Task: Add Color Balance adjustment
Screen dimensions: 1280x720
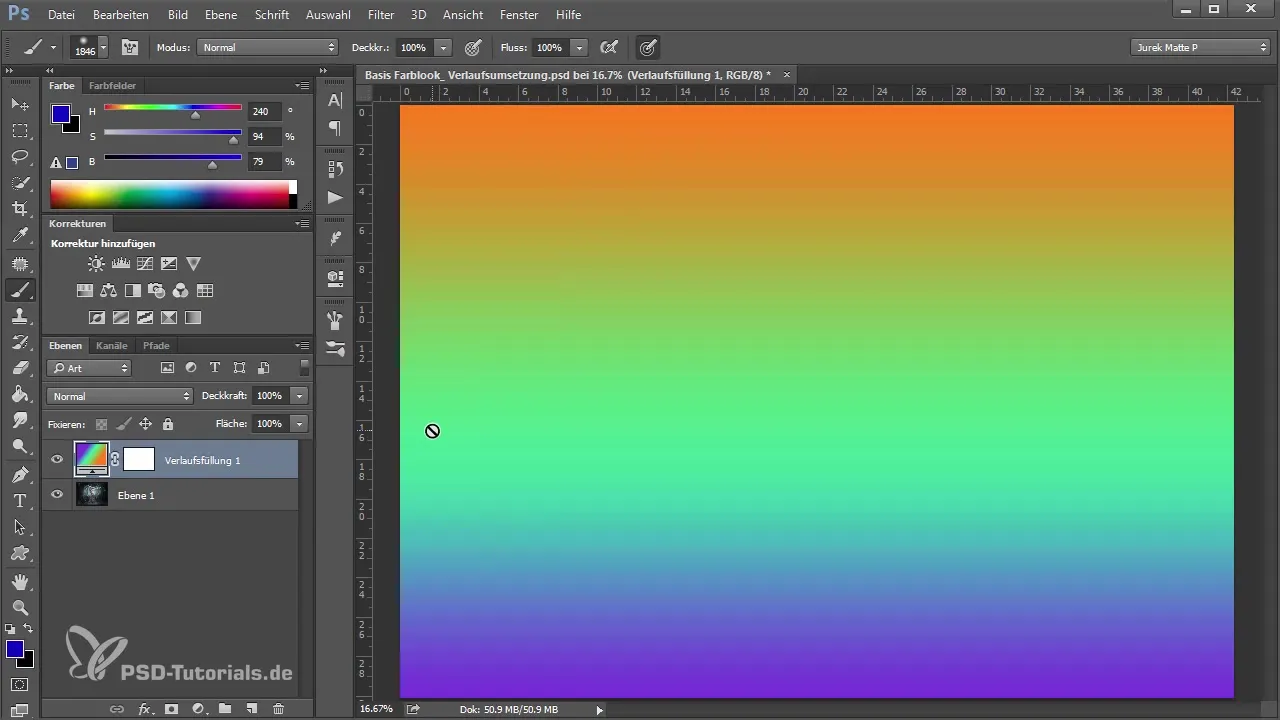Action: point(109,291)
